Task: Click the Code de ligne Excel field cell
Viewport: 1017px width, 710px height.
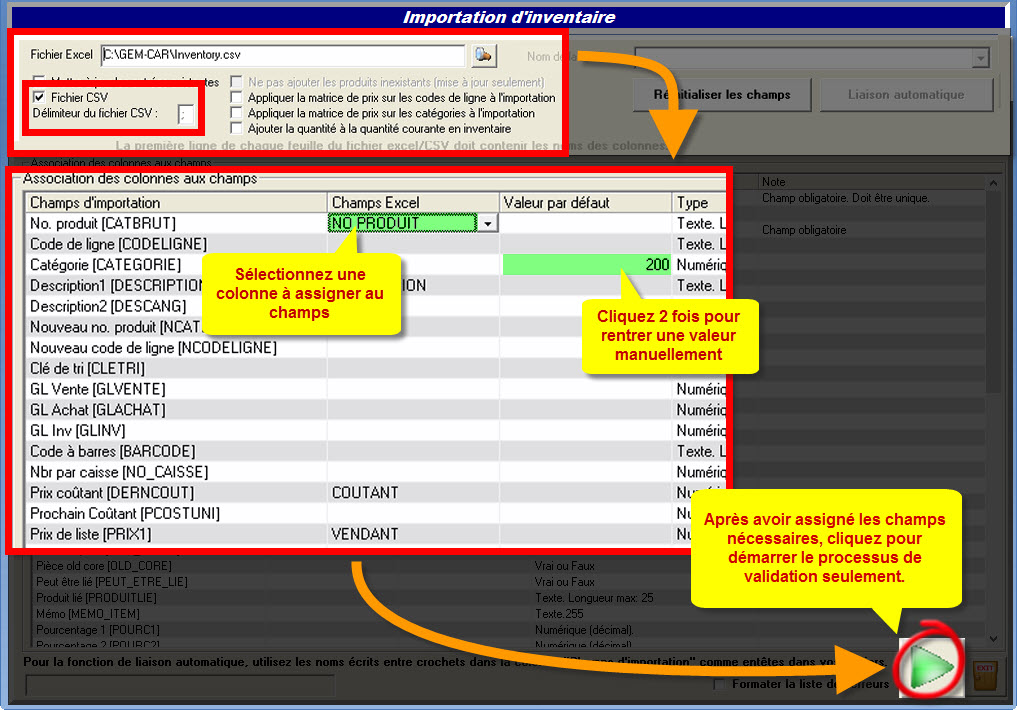Action: (x=413, y=244)
